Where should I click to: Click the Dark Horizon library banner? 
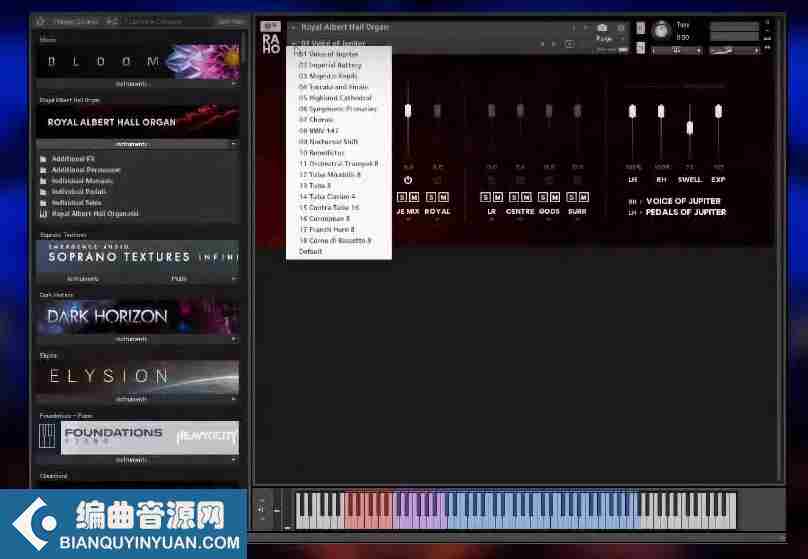tap(138, 316)
